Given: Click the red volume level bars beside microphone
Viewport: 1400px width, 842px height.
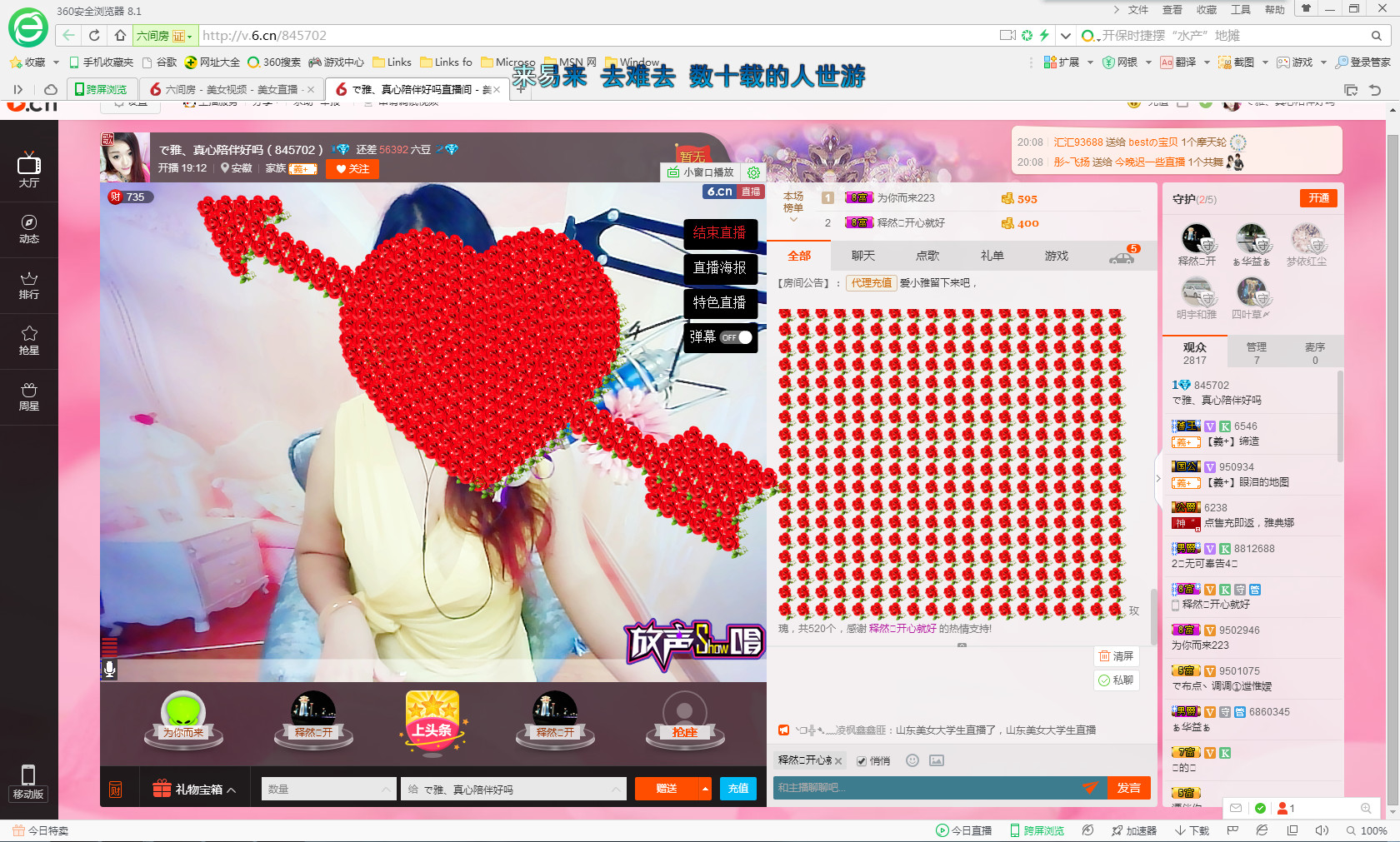Looking at the screenshot, I should (109, 646).
